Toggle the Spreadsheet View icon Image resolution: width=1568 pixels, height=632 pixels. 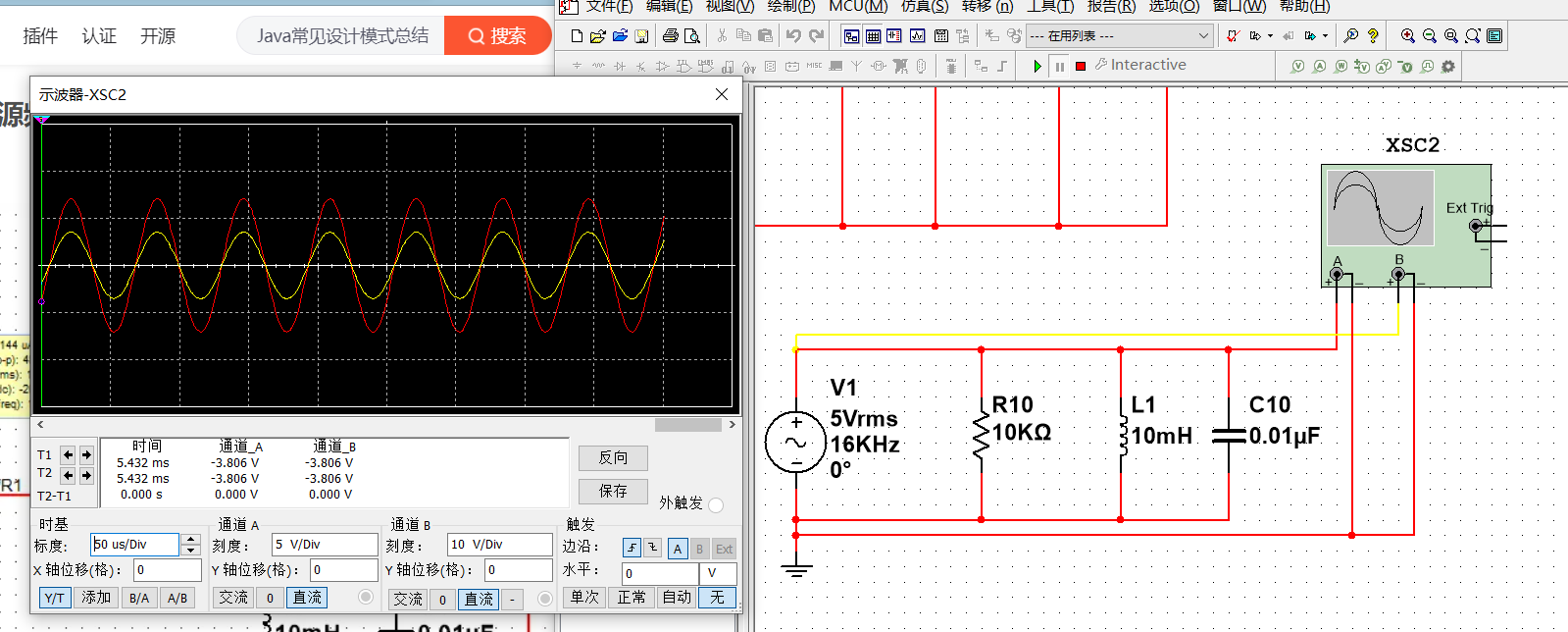[873, 36]
